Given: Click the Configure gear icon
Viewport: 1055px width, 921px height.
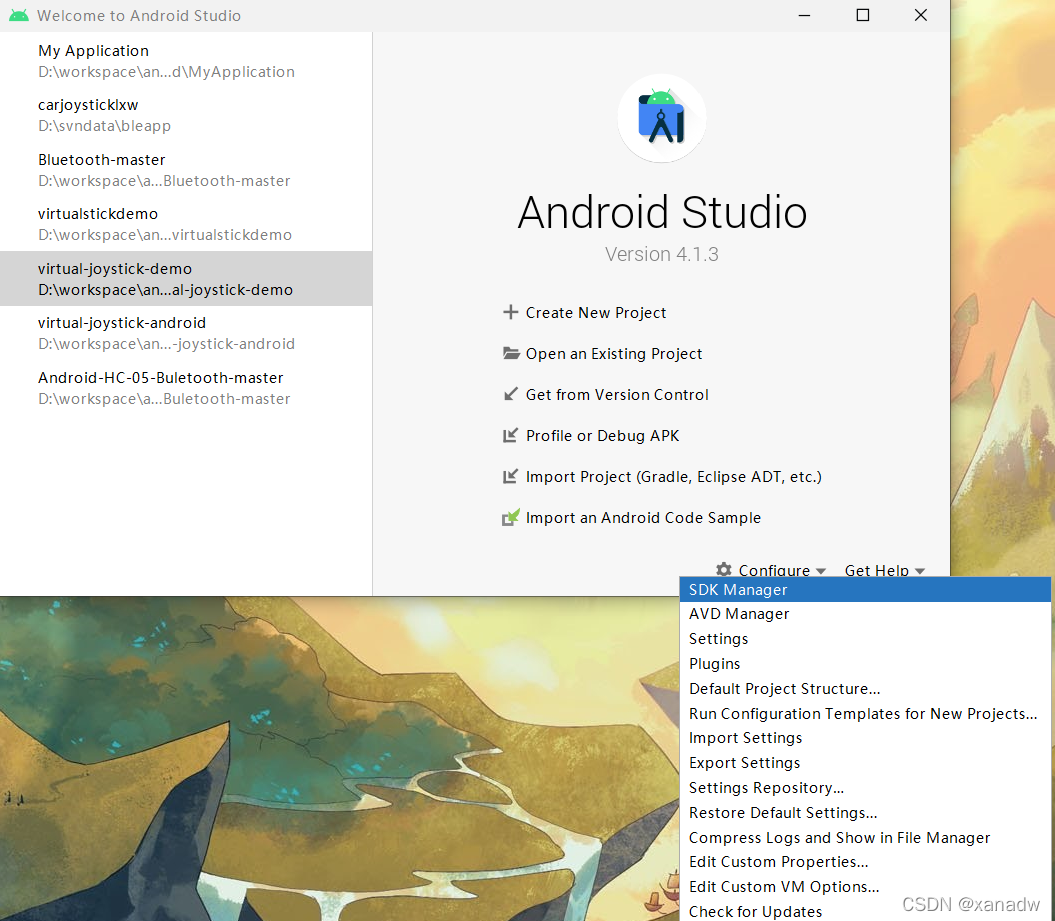Looking at the screenshot, I should click(x=724, y=569).
